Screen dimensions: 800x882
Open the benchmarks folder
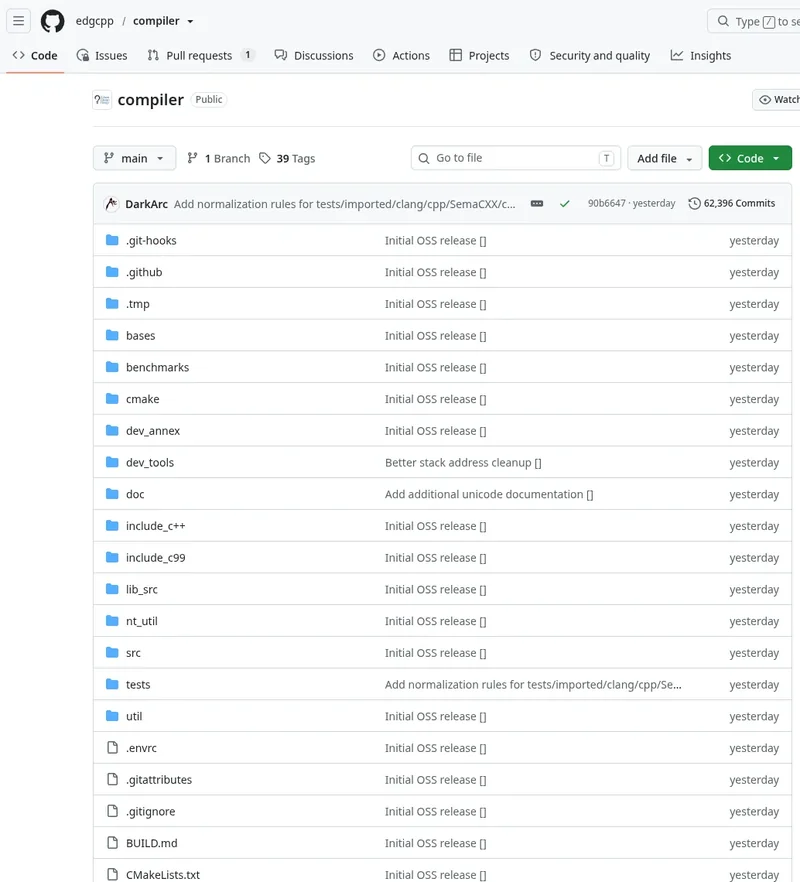[158, 367]
